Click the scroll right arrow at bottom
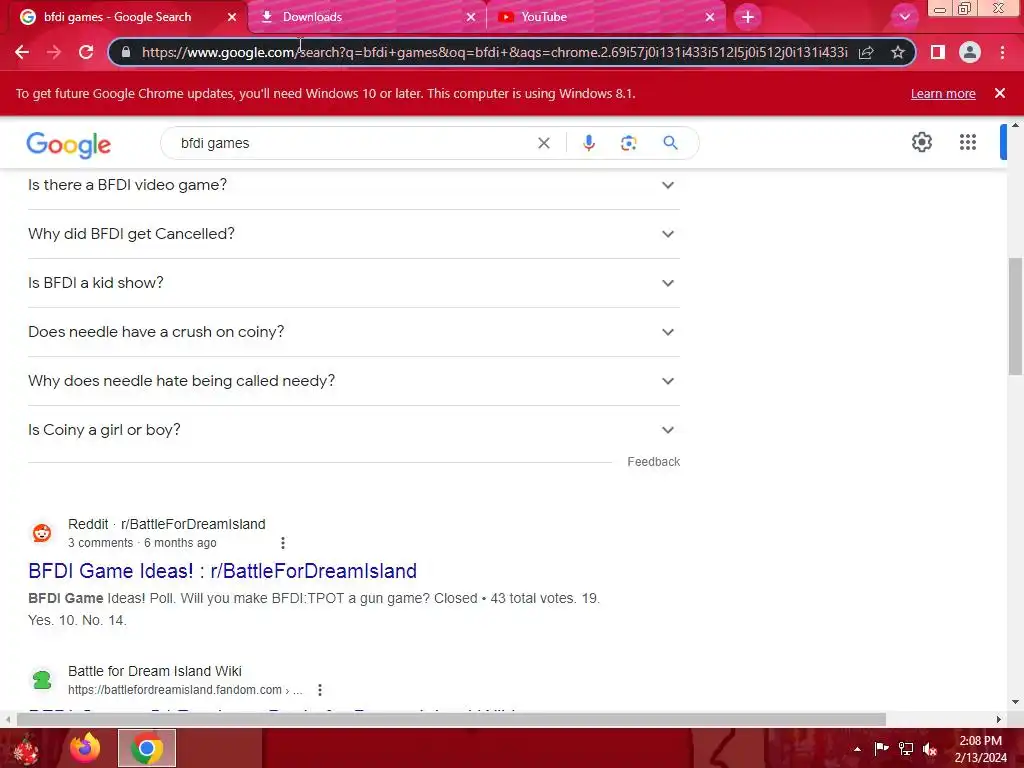This screenshot has width=1024, height=768. click(999, 719)
